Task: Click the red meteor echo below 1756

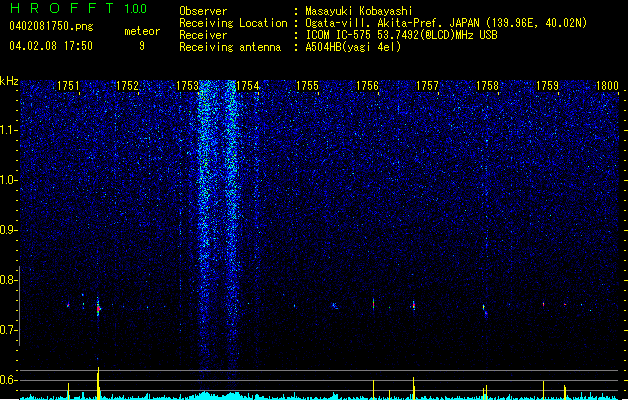Action: [x=373, y=304]
